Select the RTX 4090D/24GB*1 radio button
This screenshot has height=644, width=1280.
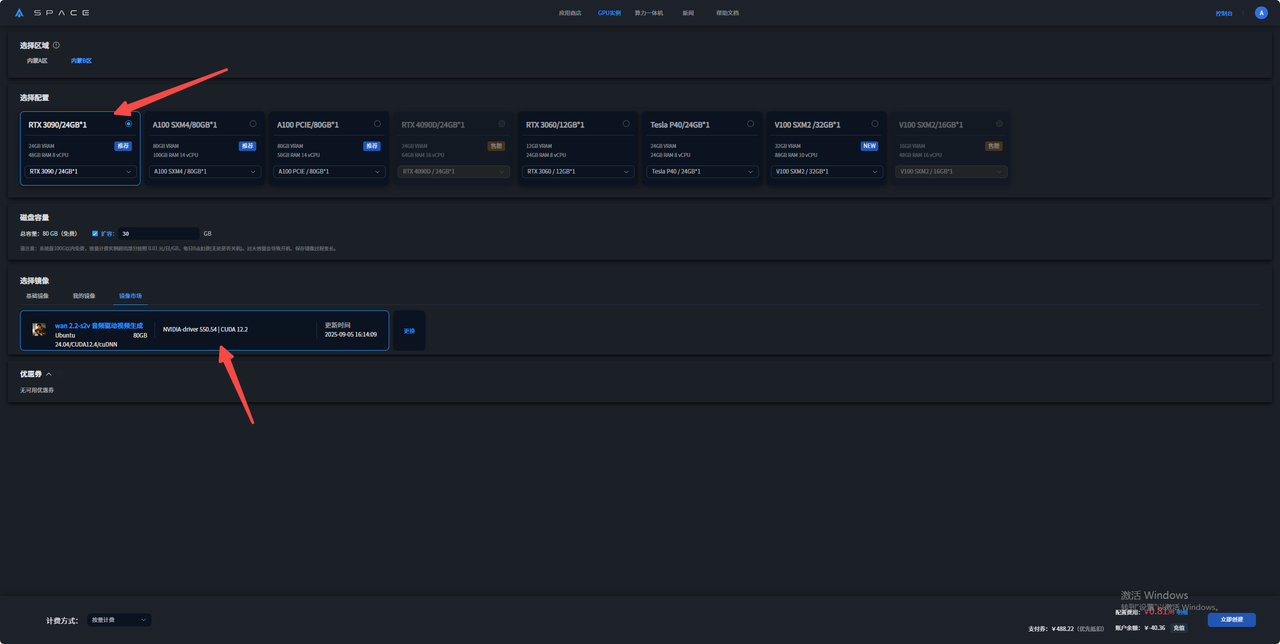pos(502,124)
